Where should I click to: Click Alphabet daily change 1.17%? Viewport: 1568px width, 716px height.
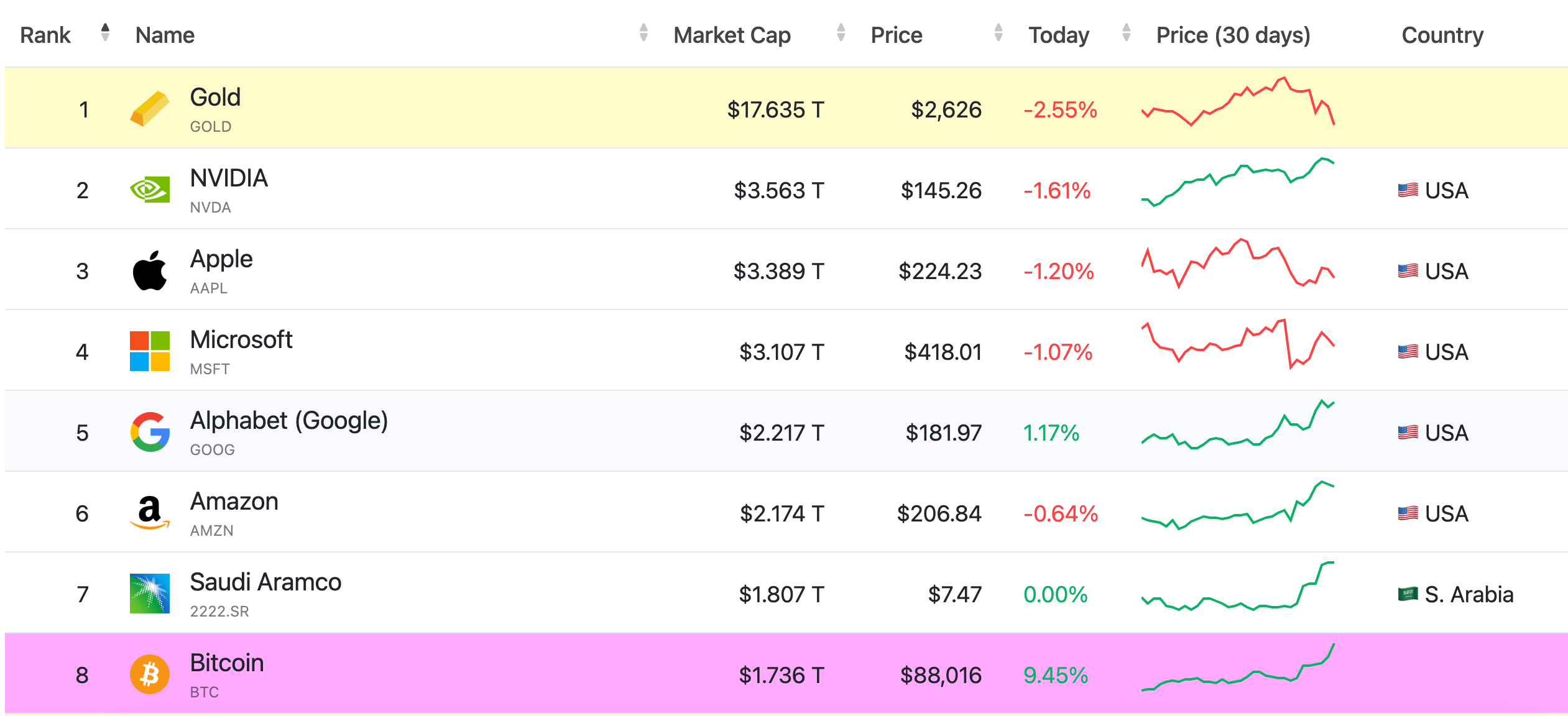1051,433
